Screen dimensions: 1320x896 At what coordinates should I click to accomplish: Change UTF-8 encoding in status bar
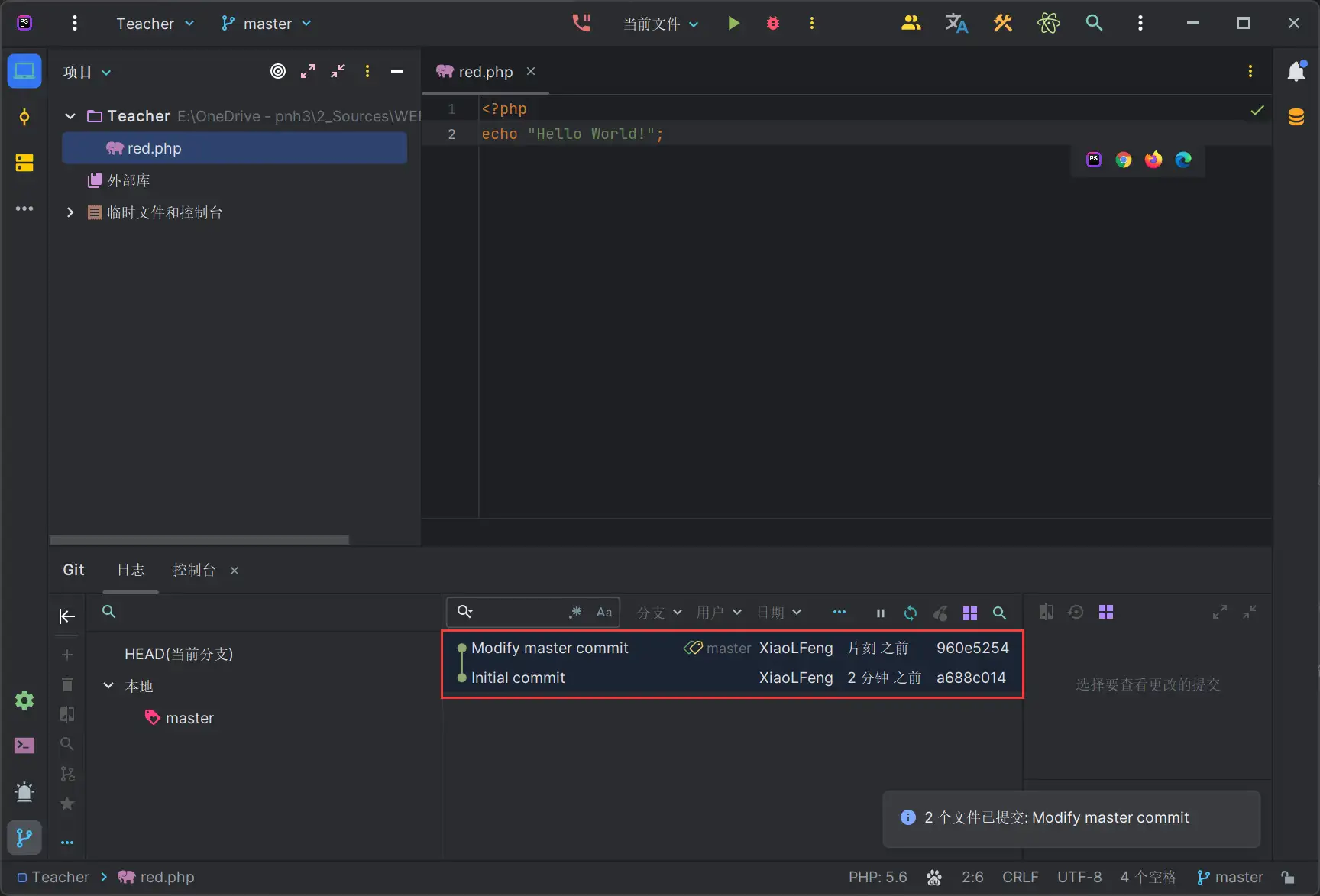(x=1079, y=877)
